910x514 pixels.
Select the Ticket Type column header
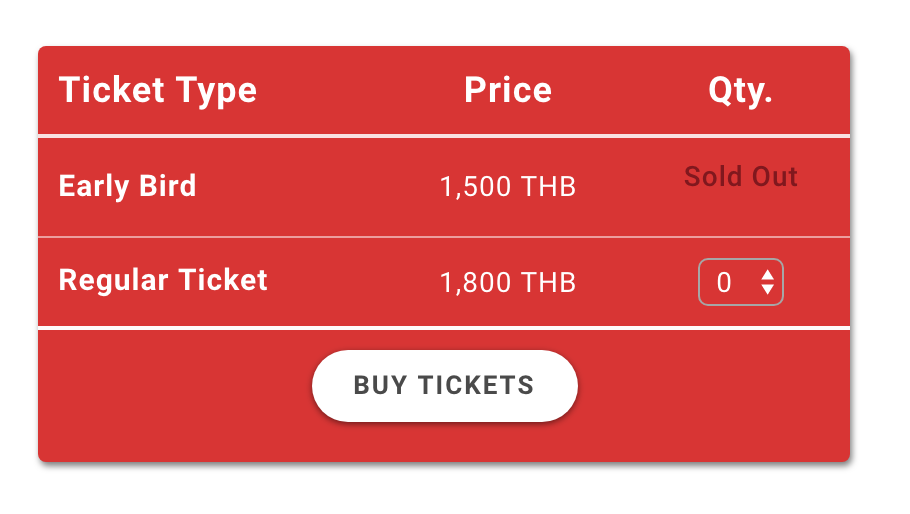point(158,91)
